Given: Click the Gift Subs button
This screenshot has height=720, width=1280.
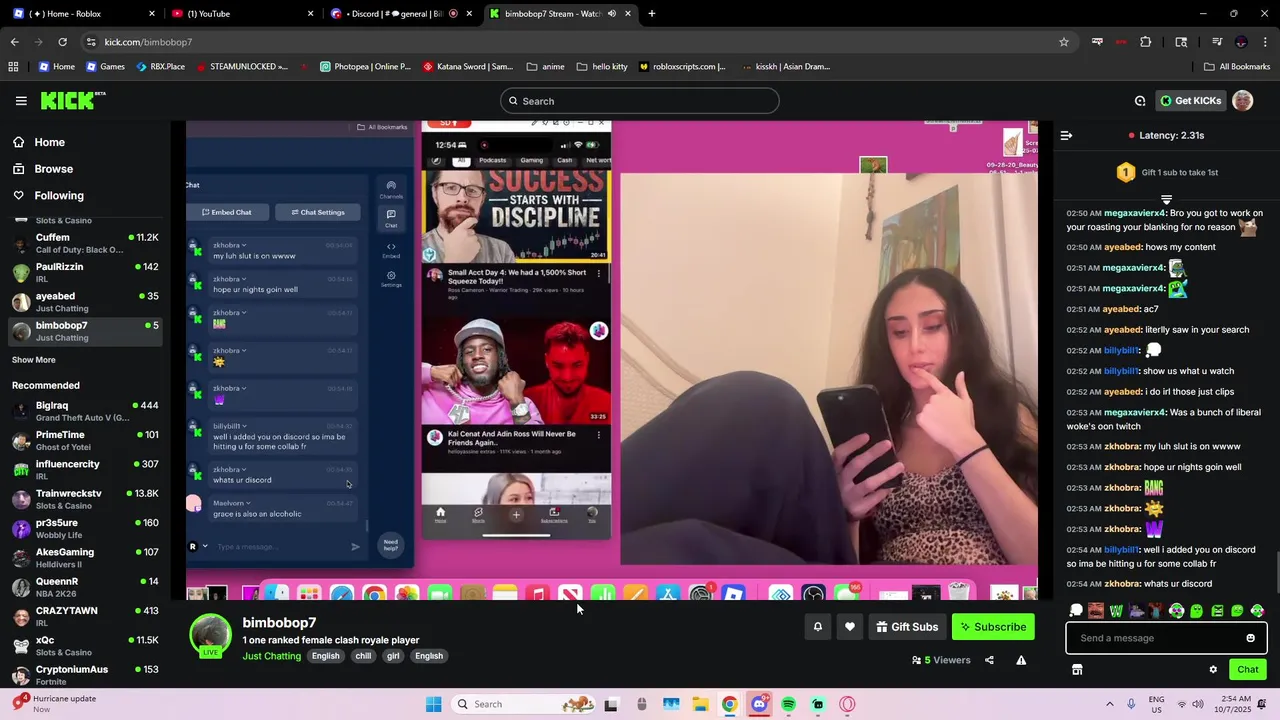Looking at the screenshot, I should tap(907, 627).
